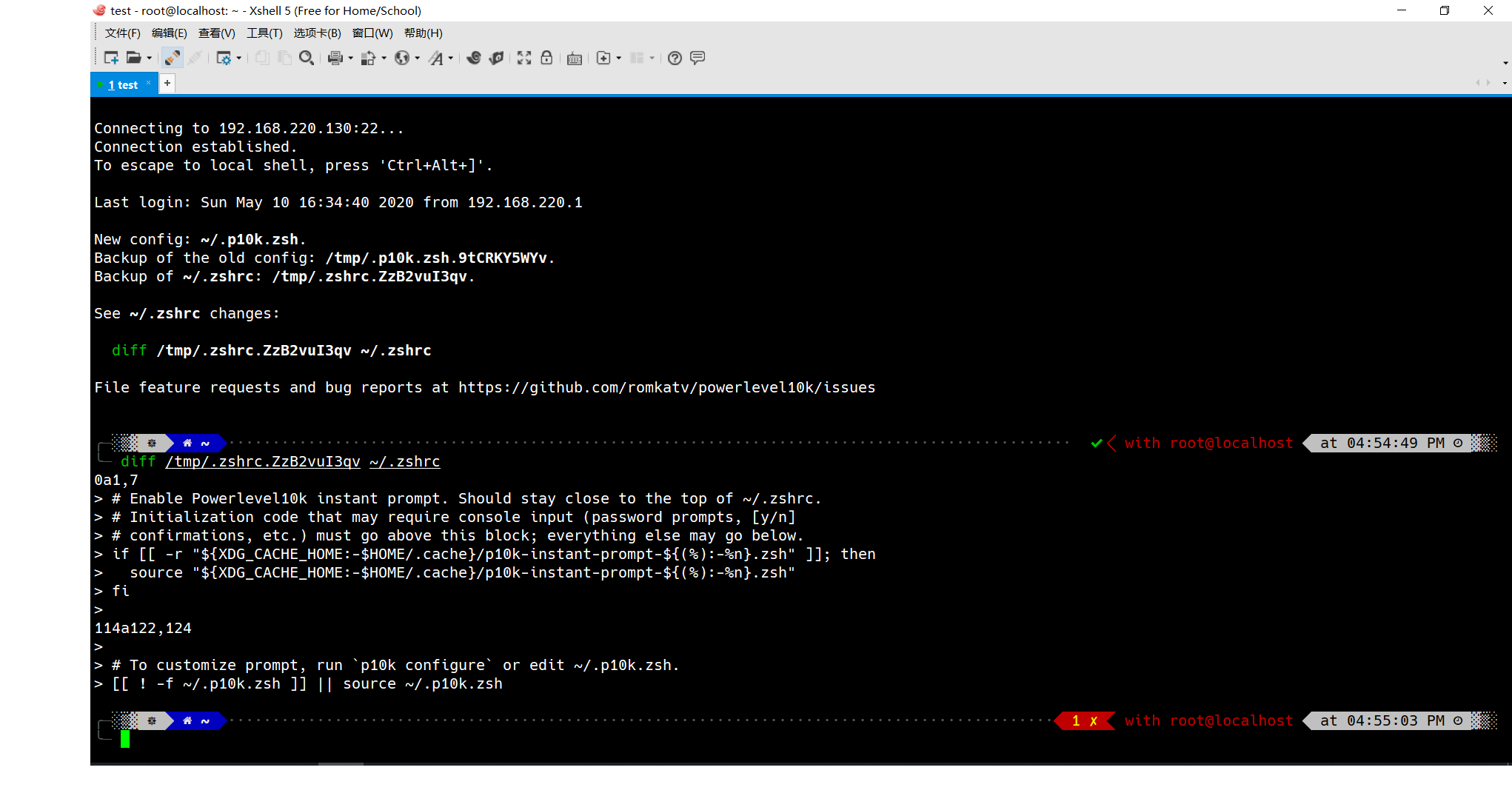The image size is (1512, 793).
Task: Create a new session in Xshell
Action: point(110,58)
